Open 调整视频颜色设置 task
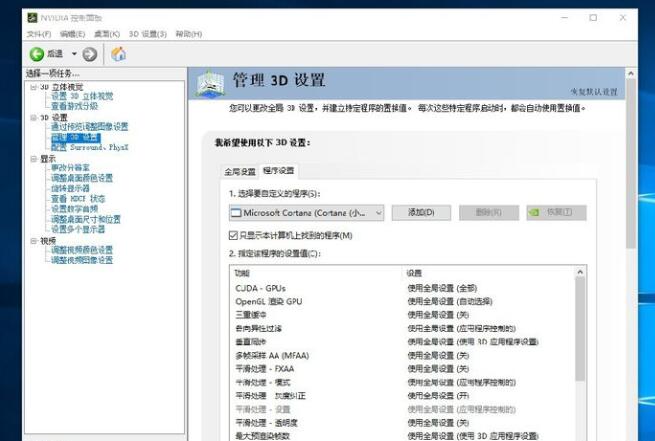Viewport: 655px width, 441px height. (82, 250)
